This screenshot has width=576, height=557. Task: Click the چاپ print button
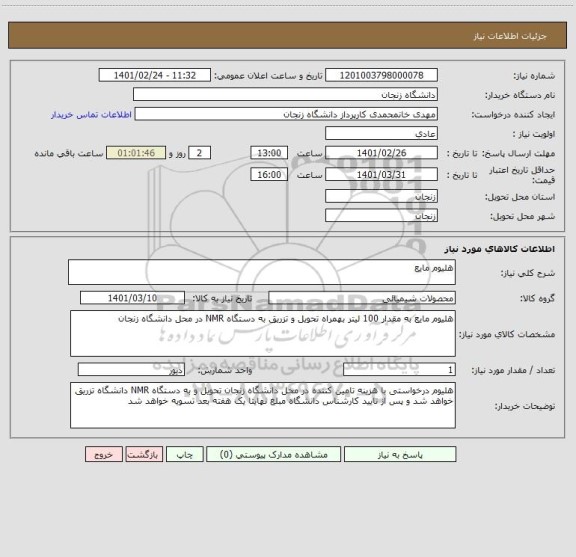[x=184, y=454]
